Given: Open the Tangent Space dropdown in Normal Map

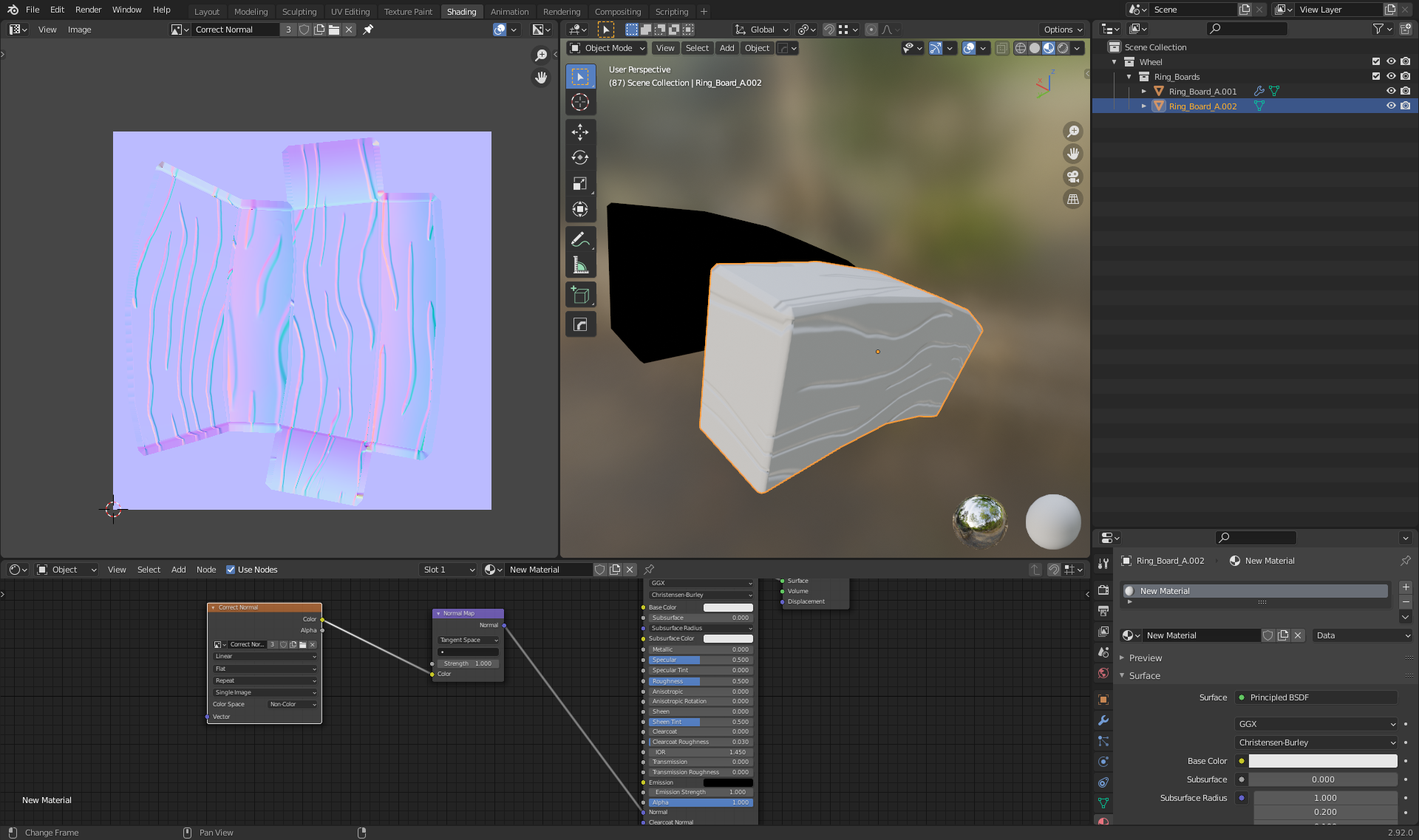Looking at the screenshot, I should point(469,640).
